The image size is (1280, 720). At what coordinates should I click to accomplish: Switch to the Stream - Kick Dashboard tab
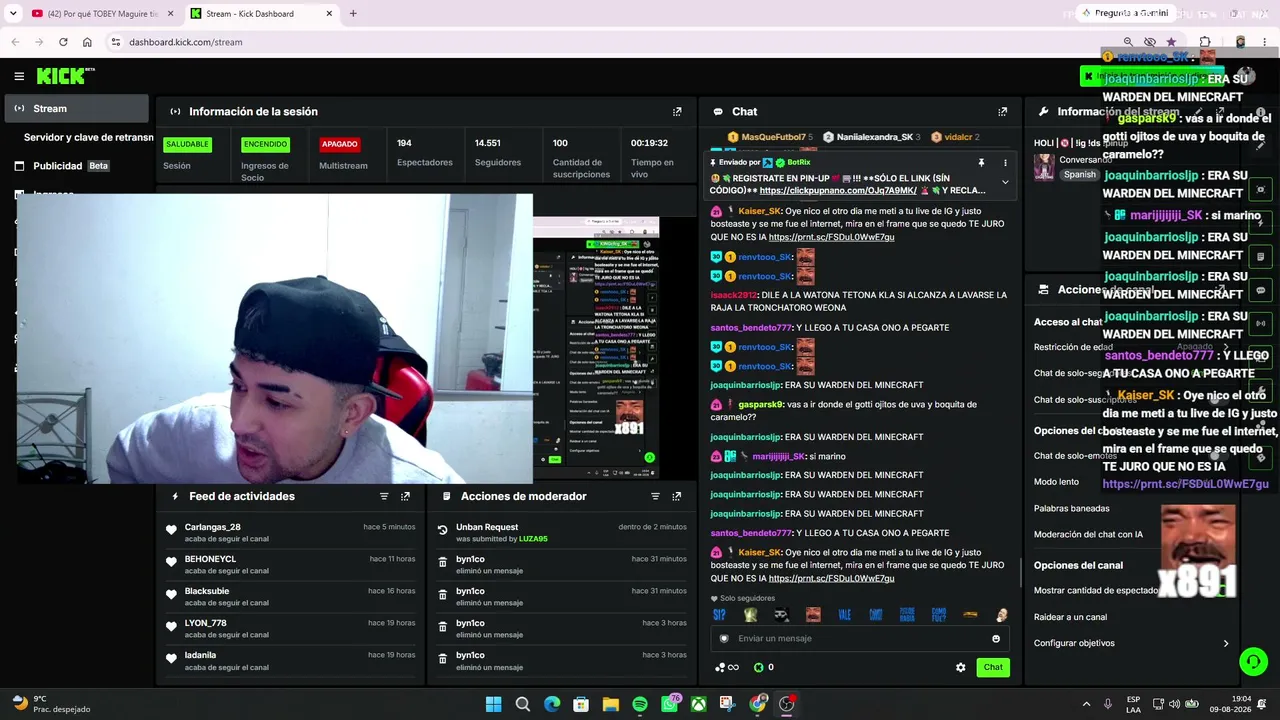click(x=263, y=14)
